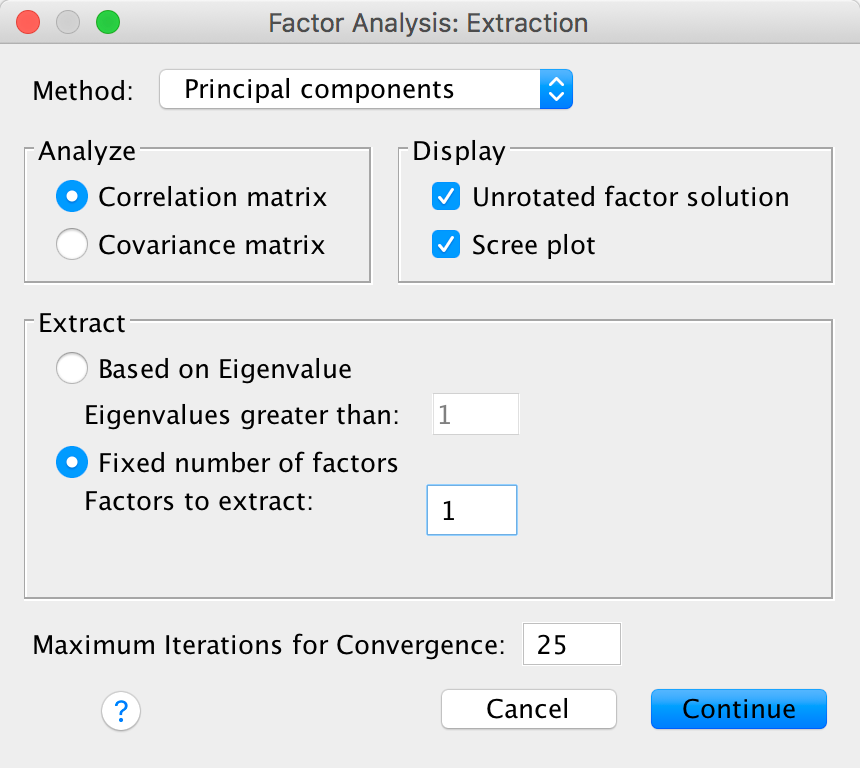Image resolution: width=860 pixels, height=768 pixels.
Task: Click the help question mark icon
Action: click(x=121, y=711)
